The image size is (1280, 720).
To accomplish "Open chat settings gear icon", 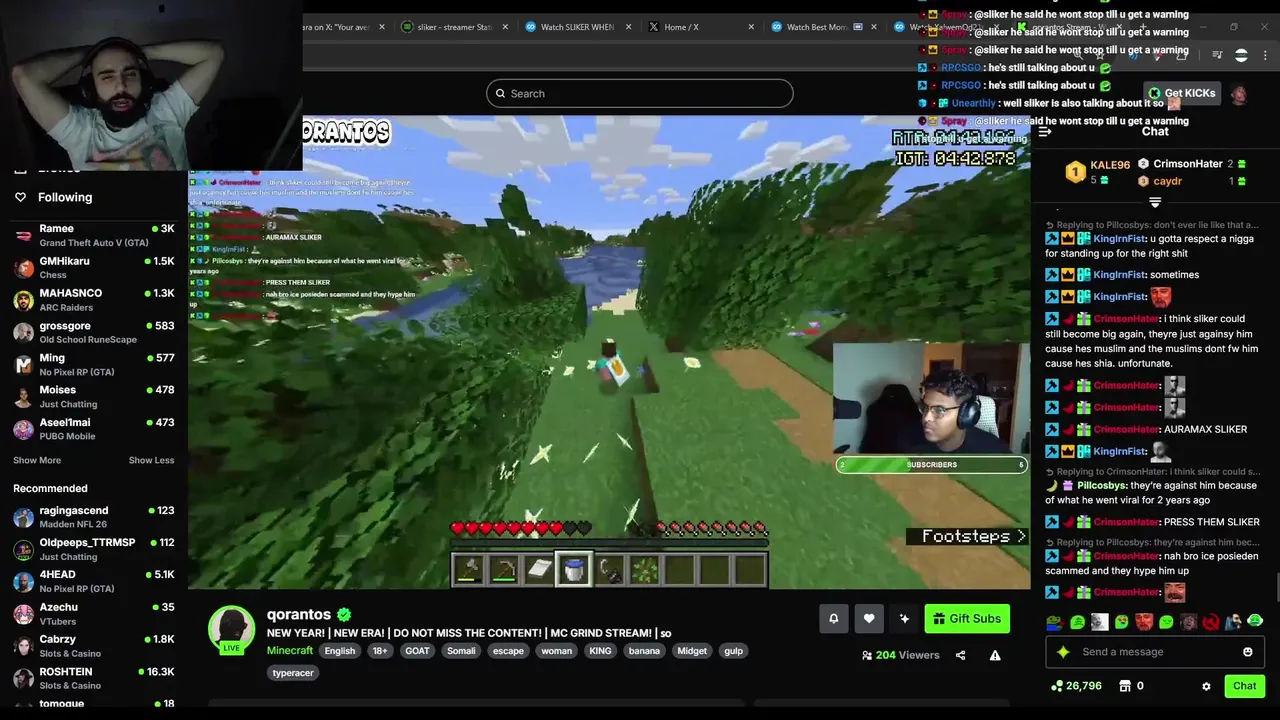I will [1206, 686].
